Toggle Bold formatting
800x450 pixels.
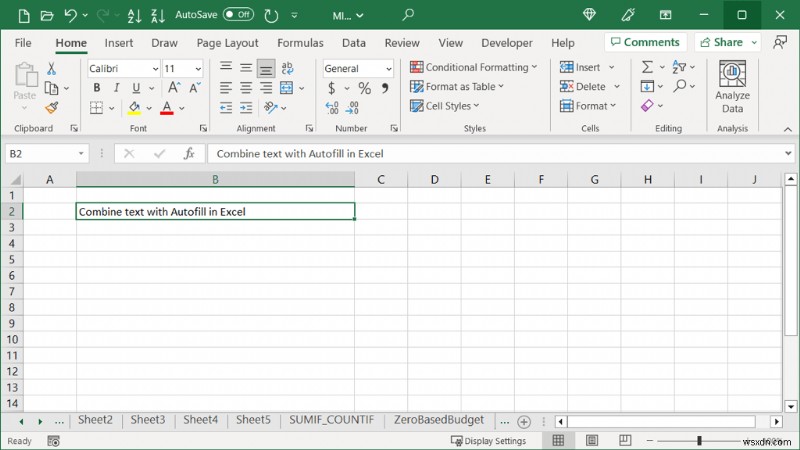tap(96, 88)
